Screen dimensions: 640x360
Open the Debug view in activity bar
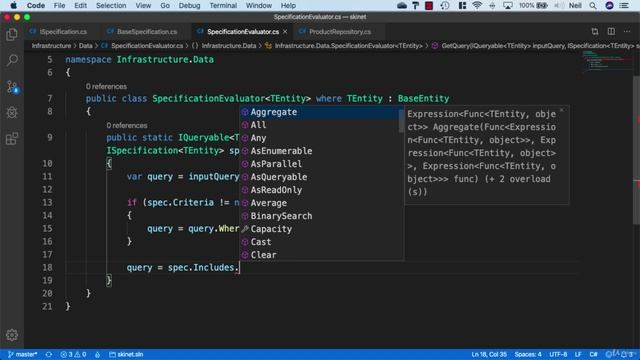click(12, 113)
